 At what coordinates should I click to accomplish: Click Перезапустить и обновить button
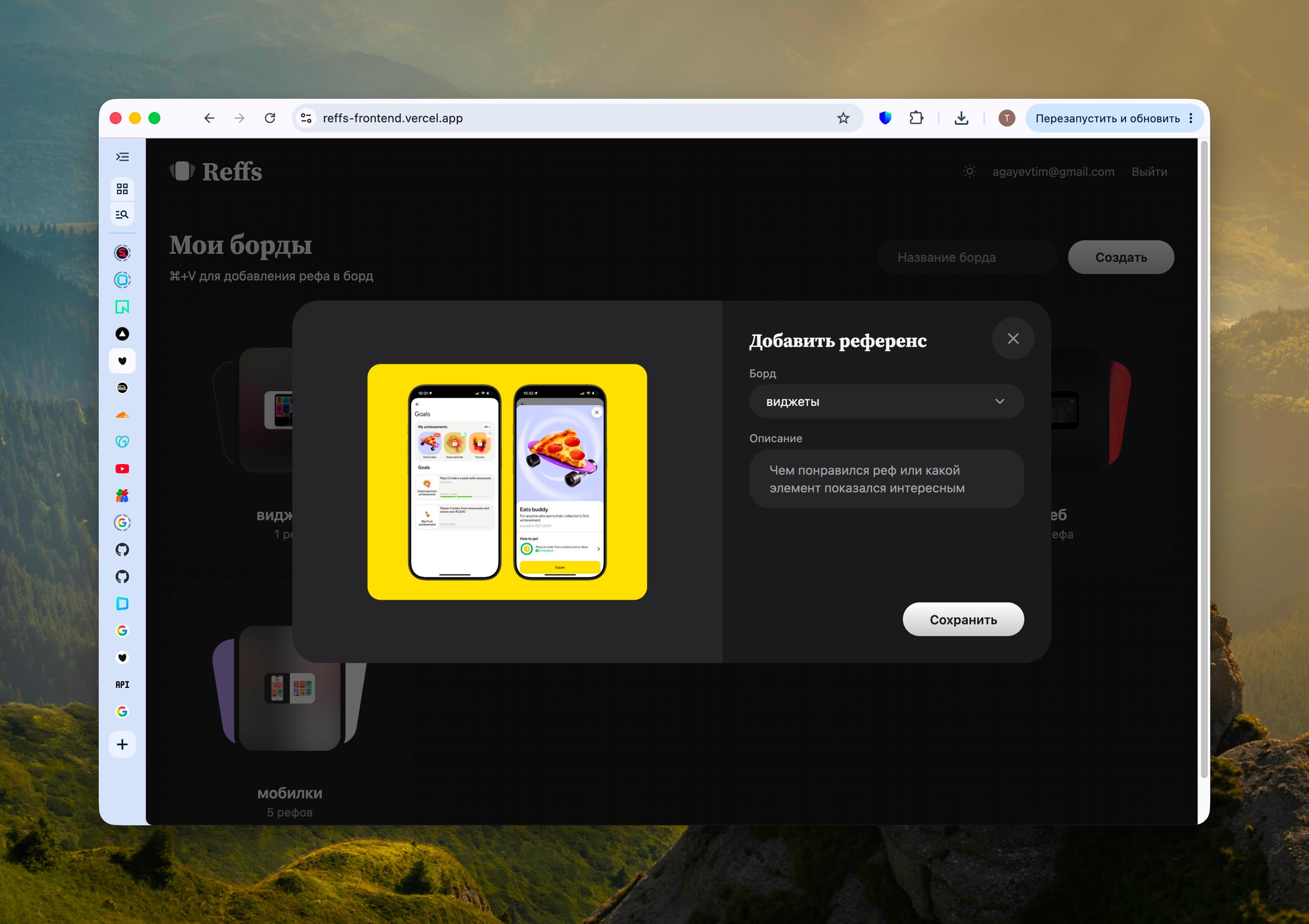coord(1107,118)
